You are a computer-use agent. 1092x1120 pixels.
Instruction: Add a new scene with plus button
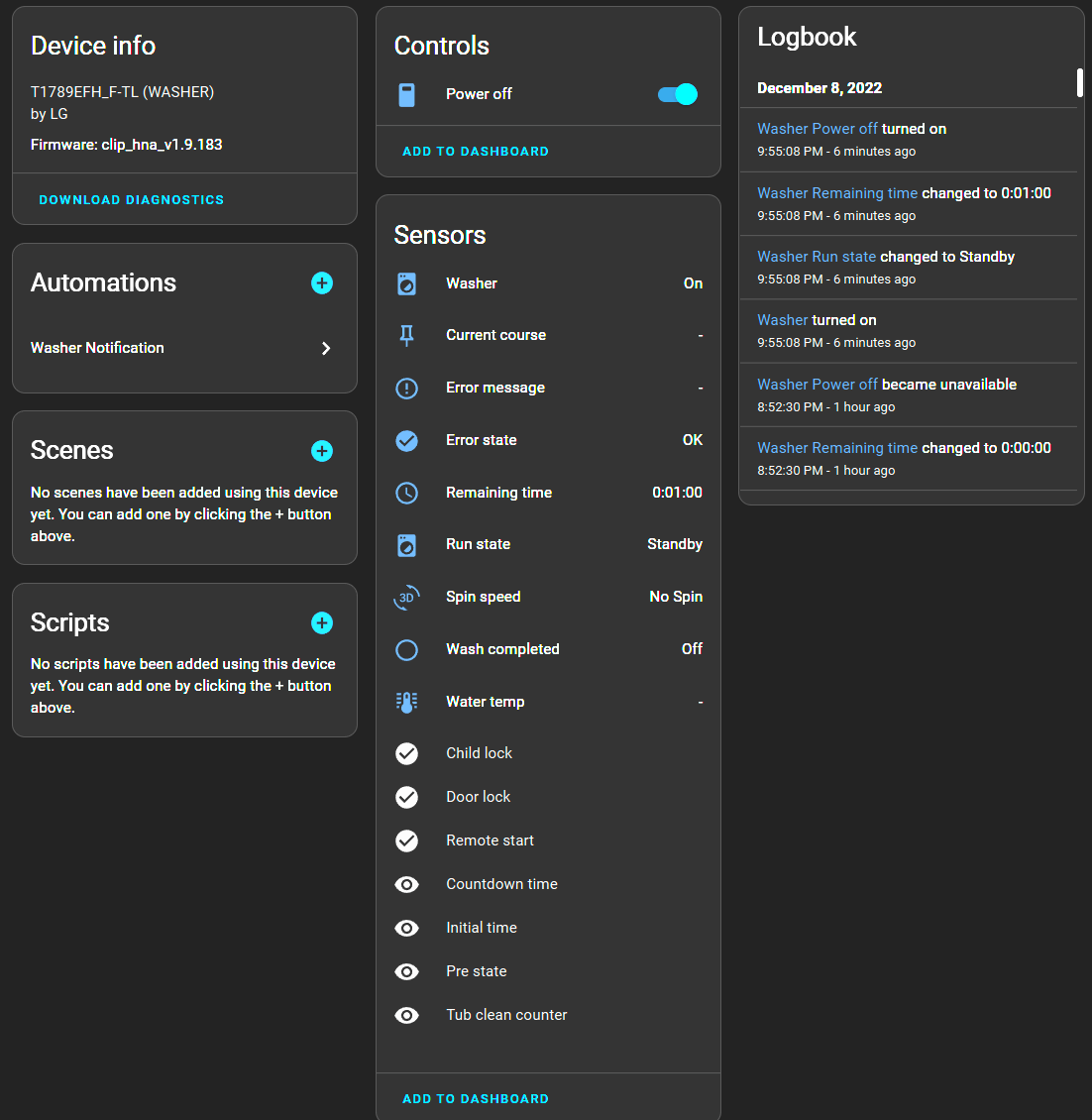pos(321,451)
